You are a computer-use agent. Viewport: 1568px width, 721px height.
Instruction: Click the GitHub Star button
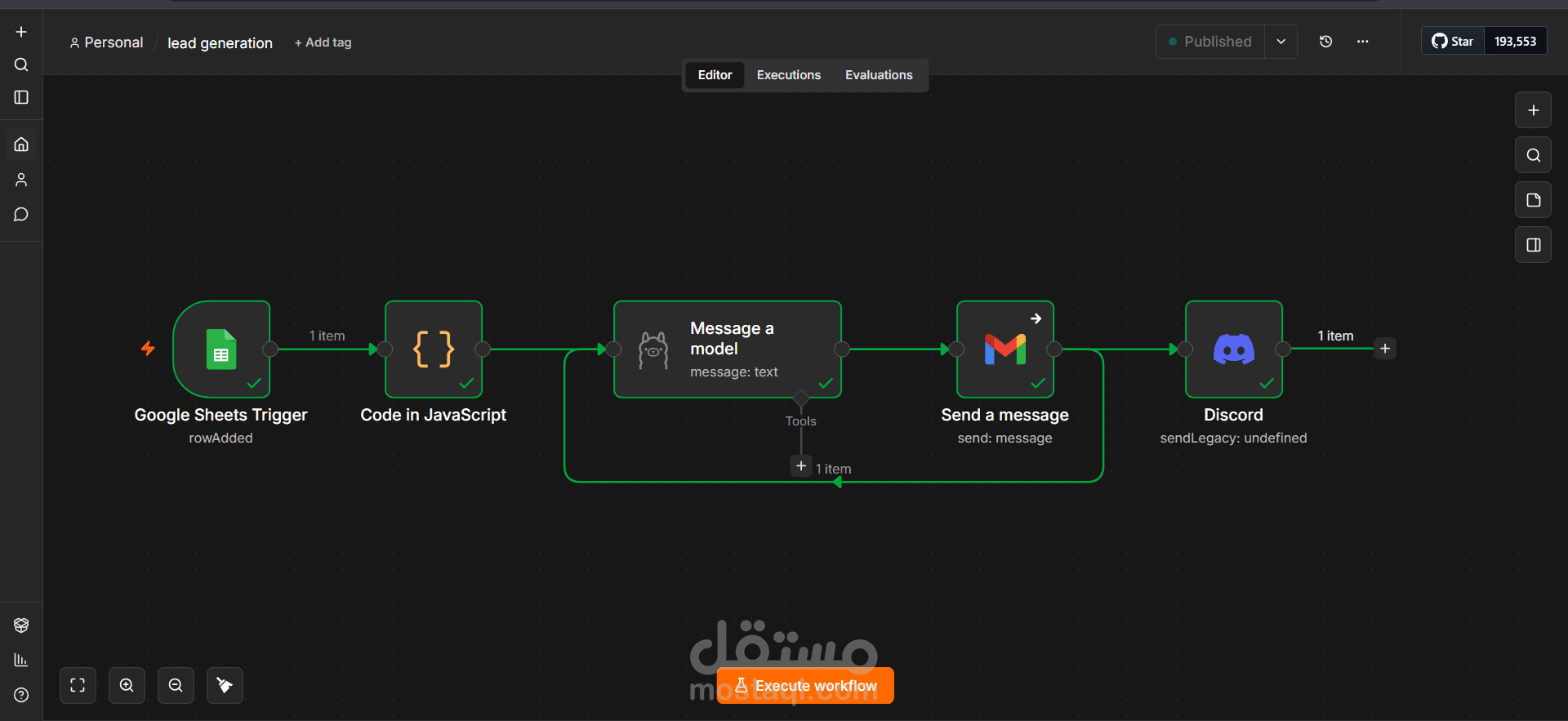coord(1453,42)
